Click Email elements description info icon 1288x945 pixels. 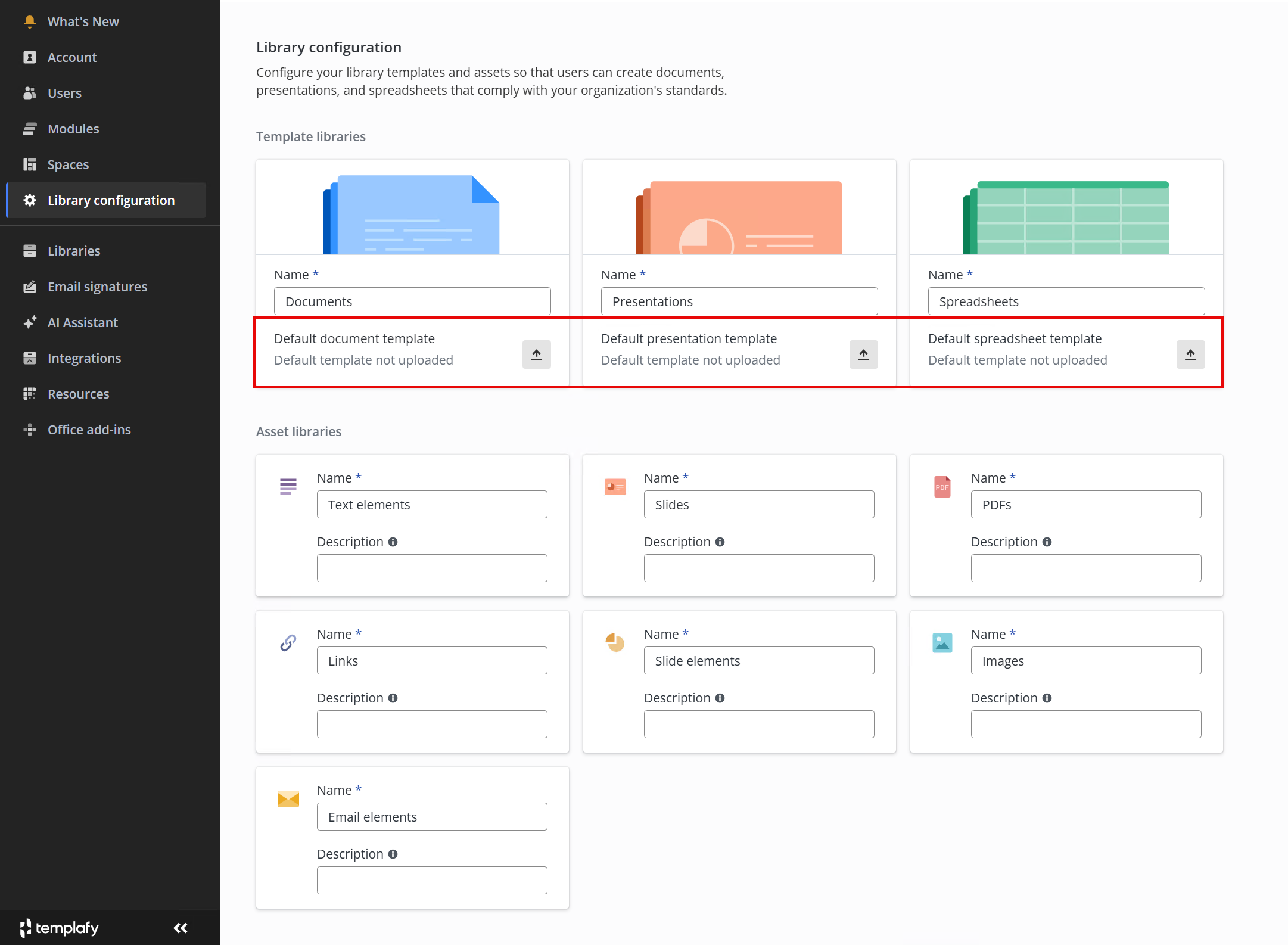tap(393, 854)
